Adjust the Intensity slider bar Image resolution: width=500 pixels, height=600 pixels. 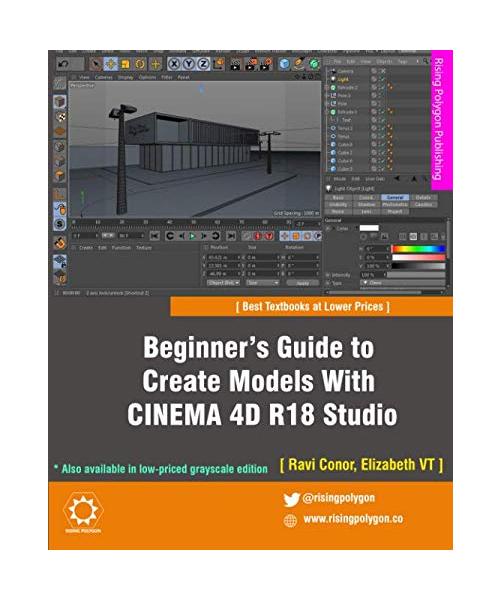click(x=417, y=275)
